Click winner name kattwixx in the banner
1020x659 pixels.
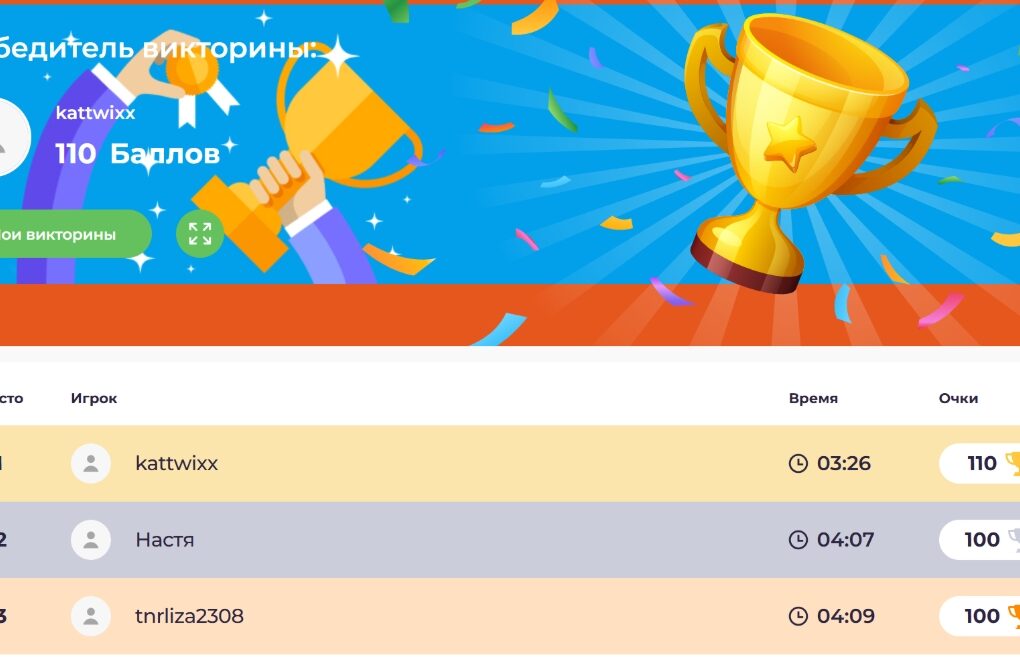tap(95, 113)
